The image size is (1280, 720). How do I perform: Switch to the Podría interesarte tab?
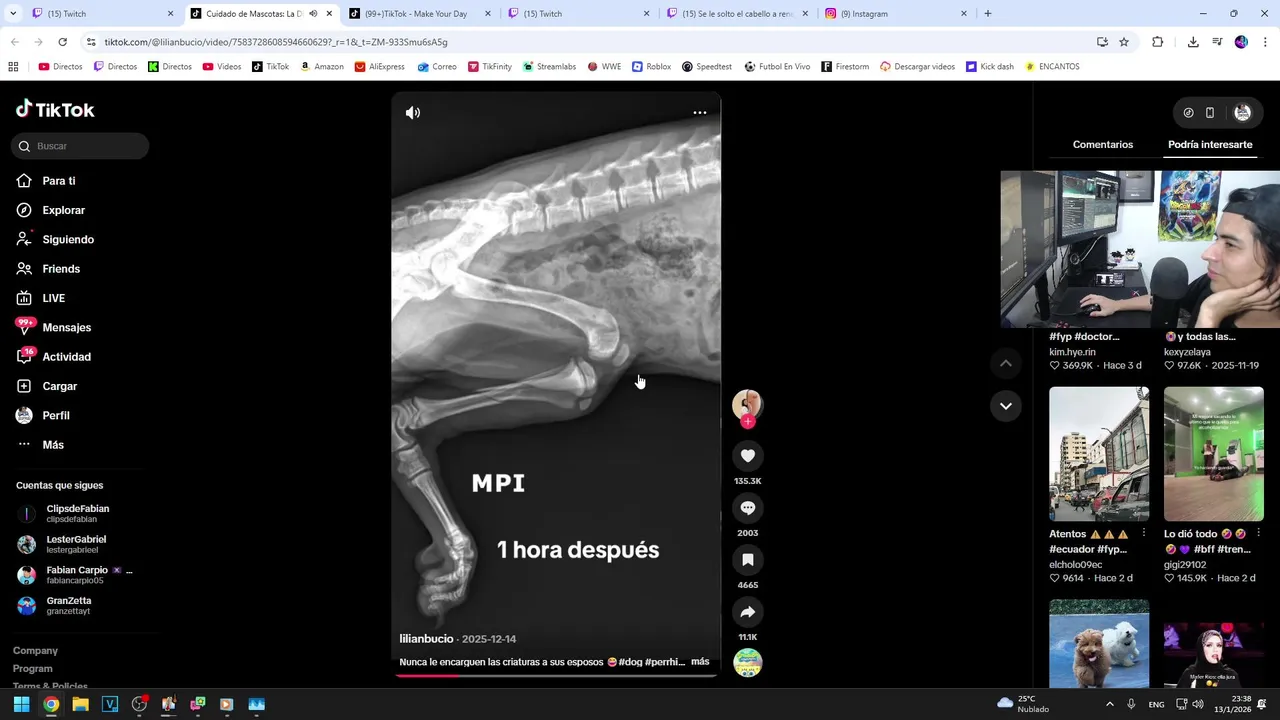point(1210,145)
